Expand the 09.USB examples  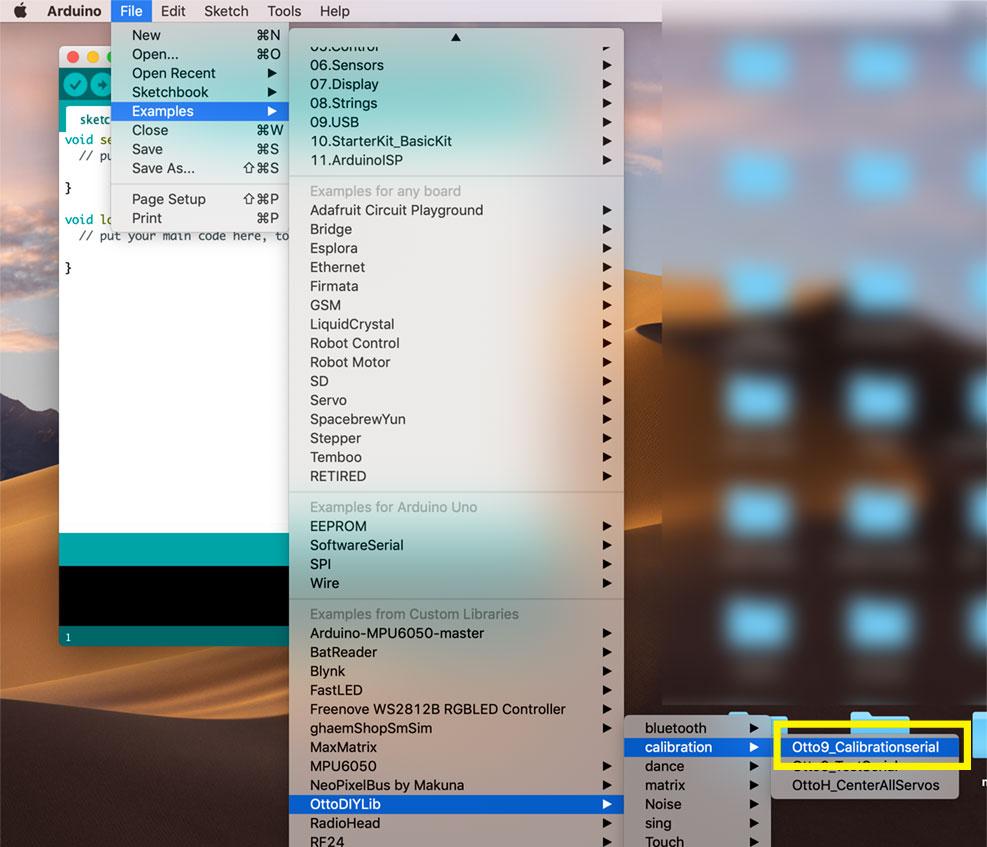pos(456,122)
